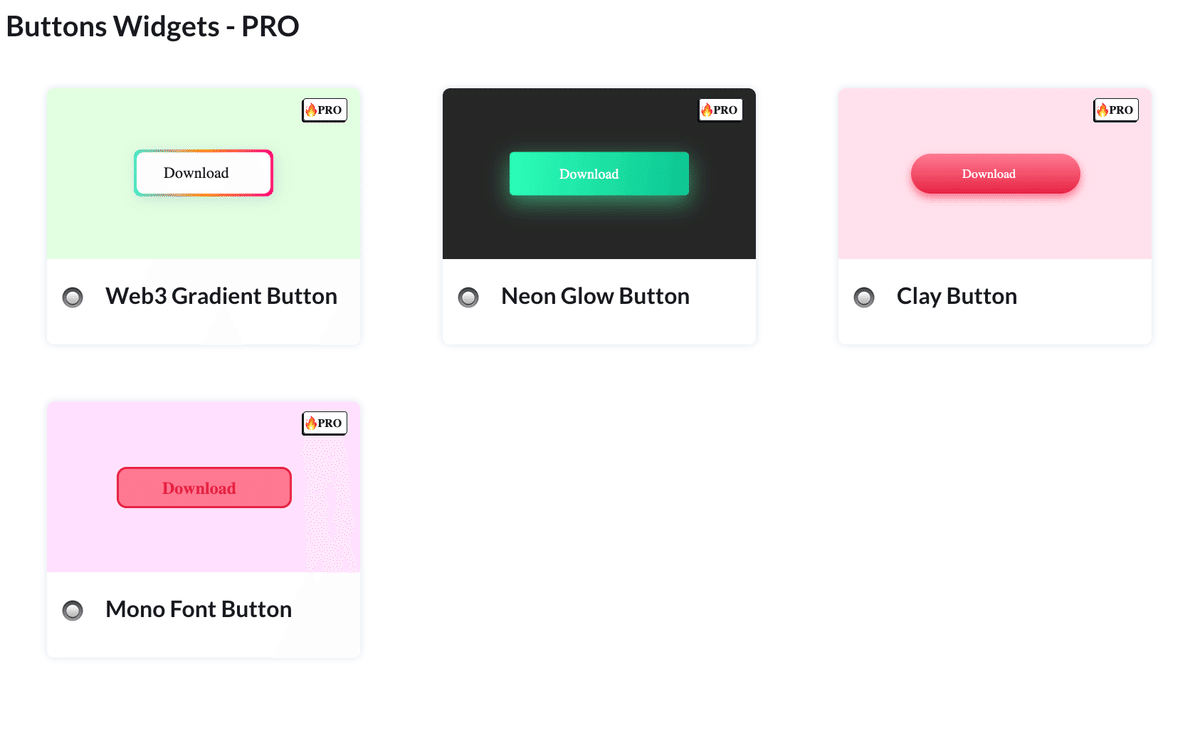Click the Neon Glow Button title text
The height and width of the screenshot is (753, 1200).
595,296
